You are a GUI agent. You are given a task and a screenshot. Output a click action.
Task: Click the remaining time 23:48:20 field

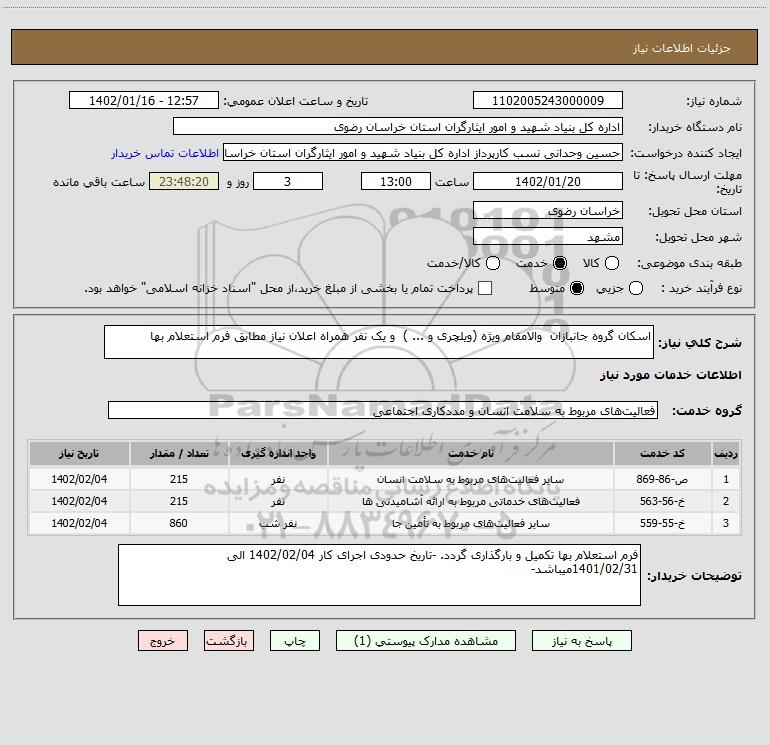click(184, 181)
